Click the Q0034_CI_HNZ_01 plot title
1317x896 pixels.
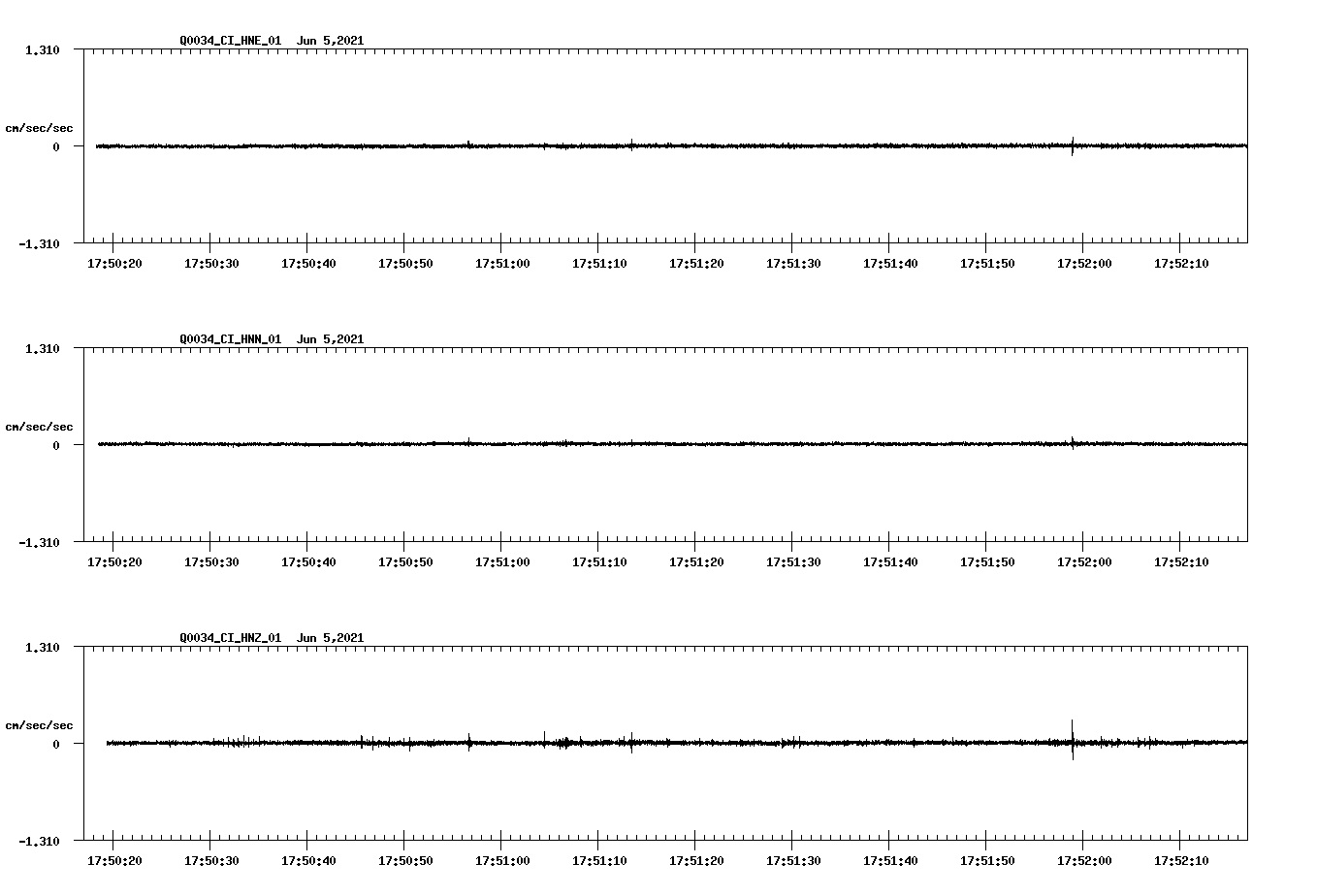(272, 638)
